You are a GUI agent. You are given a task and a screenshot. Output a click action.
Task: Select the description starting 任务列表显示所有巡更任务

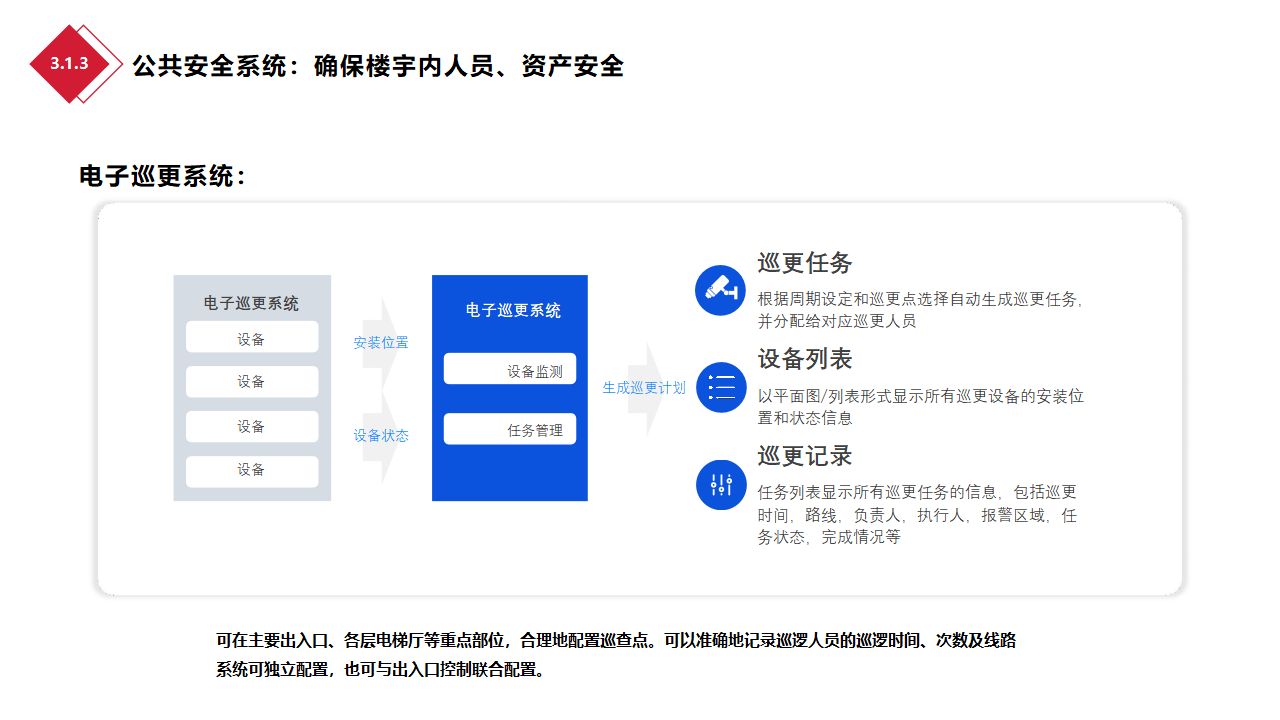(x=917, y=514)
